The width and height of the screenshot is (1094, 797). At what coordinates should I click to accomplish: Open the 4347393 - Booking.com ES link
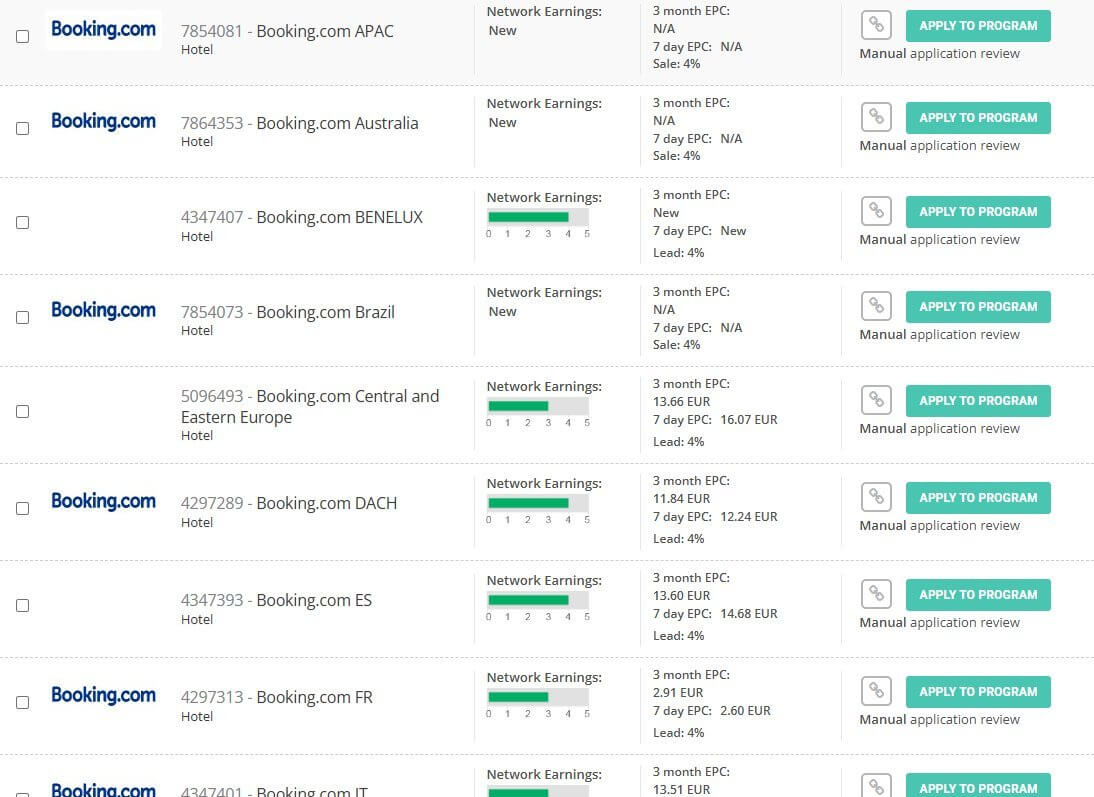point(276,600)
